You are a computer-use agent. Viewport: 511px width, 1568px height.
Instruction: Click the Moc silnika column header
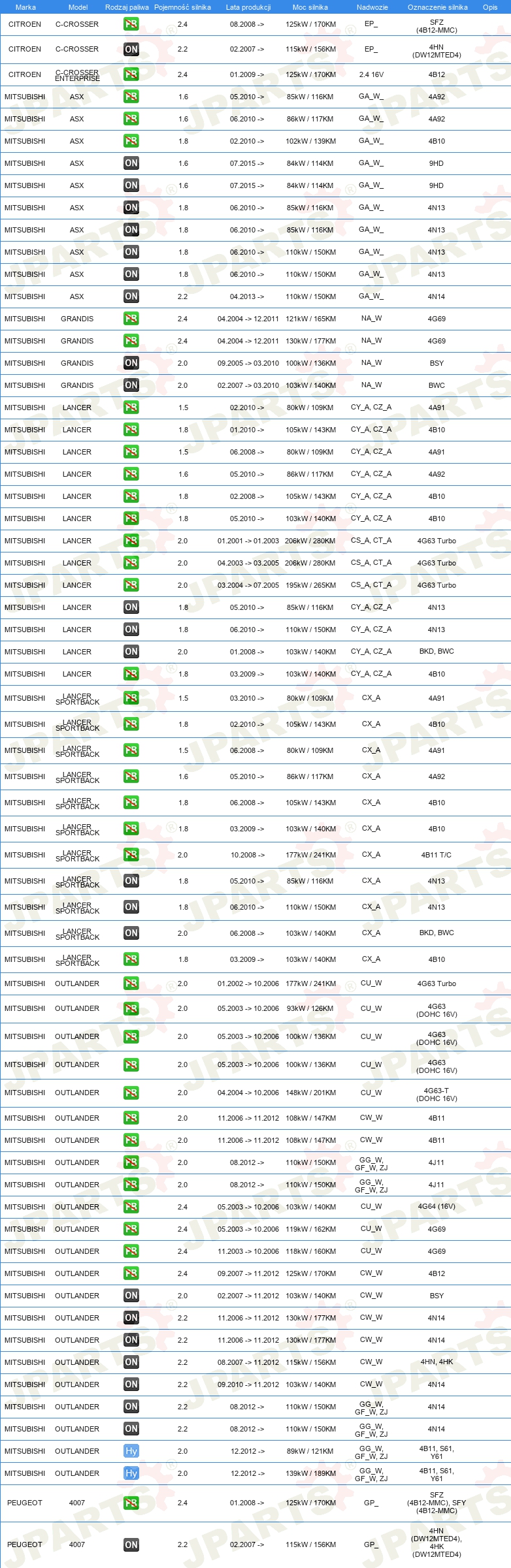point(310,7)
